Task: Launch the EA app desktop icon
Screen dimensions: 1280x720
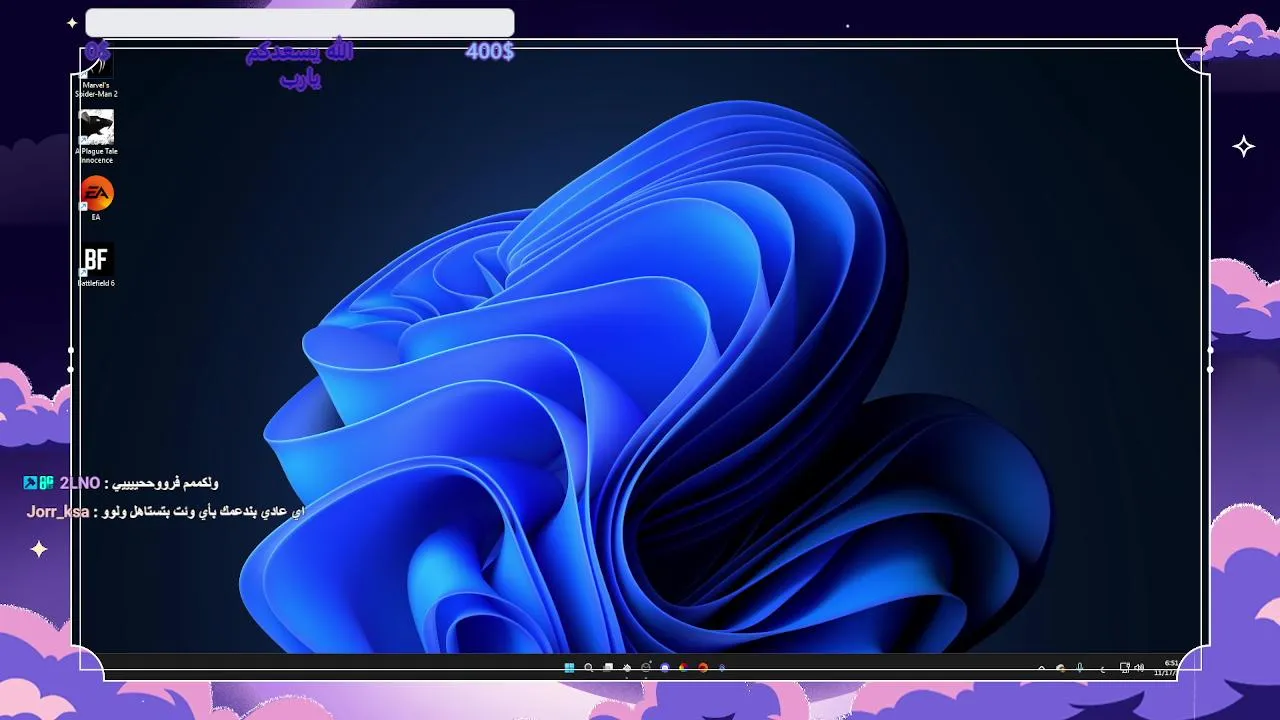Action: 96,198
